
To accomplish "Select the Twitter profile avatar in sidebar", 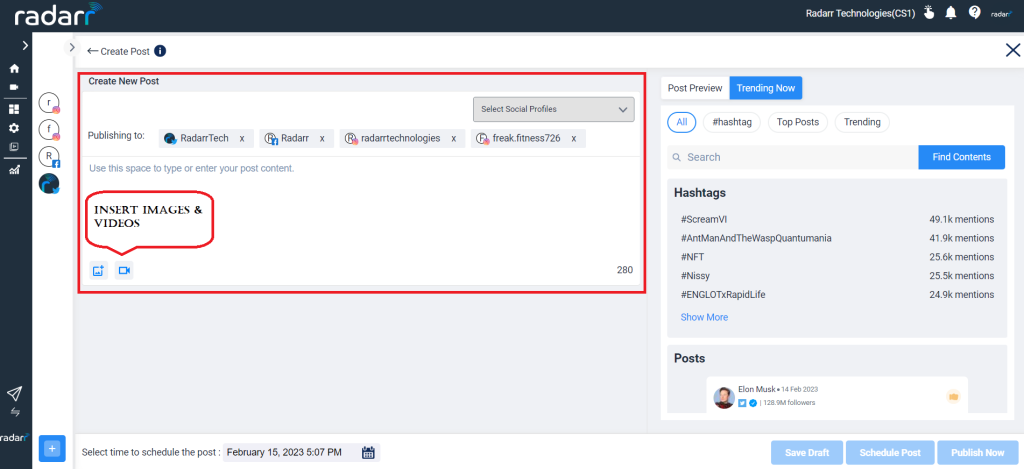I will pos(50,184).
